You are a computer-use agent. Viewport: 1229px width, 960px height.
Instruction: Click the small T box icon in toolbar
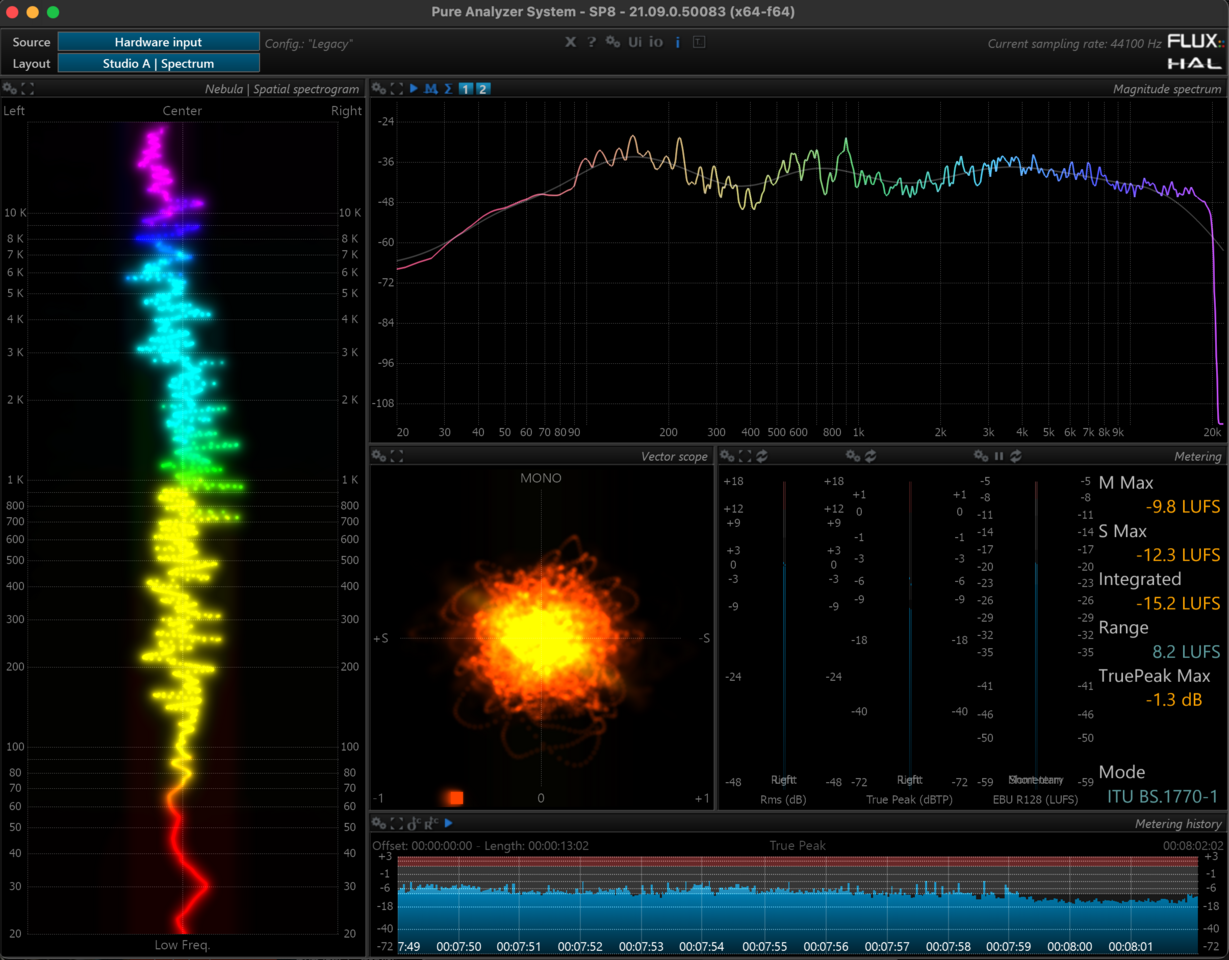pos(699,42)
